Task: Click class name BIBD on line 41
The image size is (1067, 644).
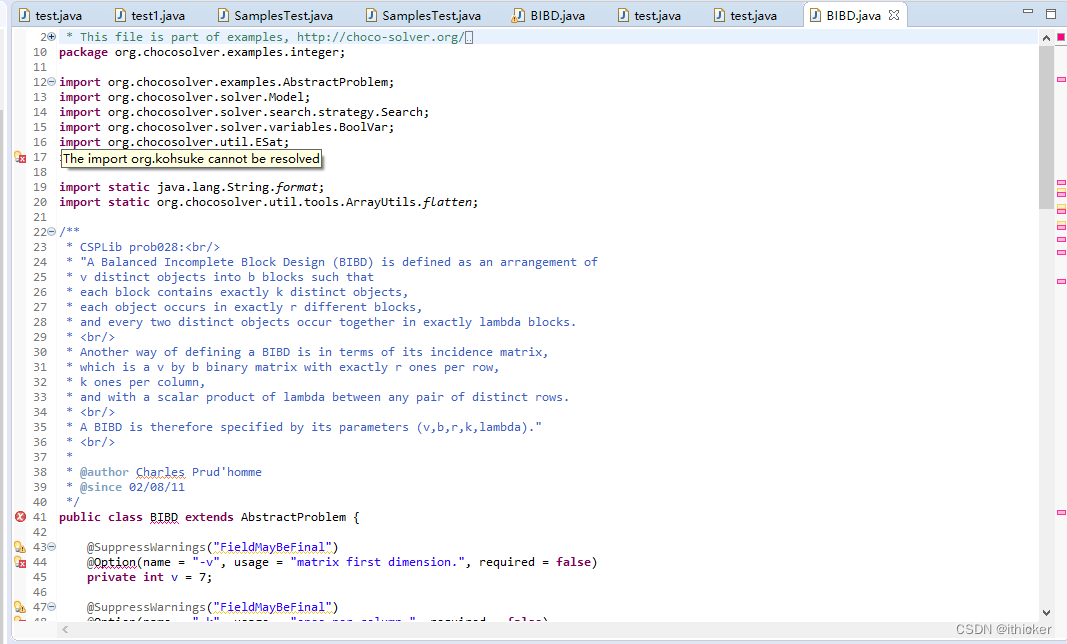Action: (163, 517)
